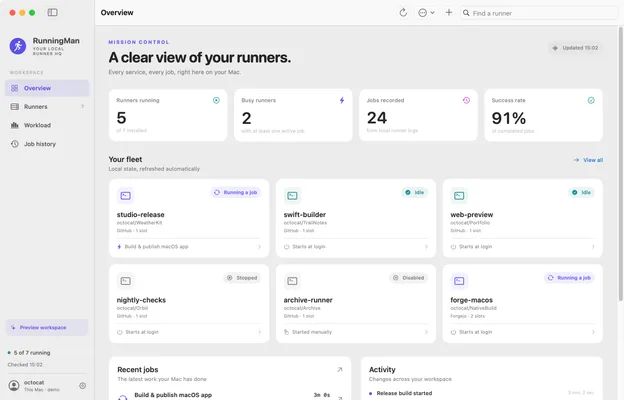Click the Disabled badge on archive-runner
This screenshot has width=624, height=400.
[408, 278]
